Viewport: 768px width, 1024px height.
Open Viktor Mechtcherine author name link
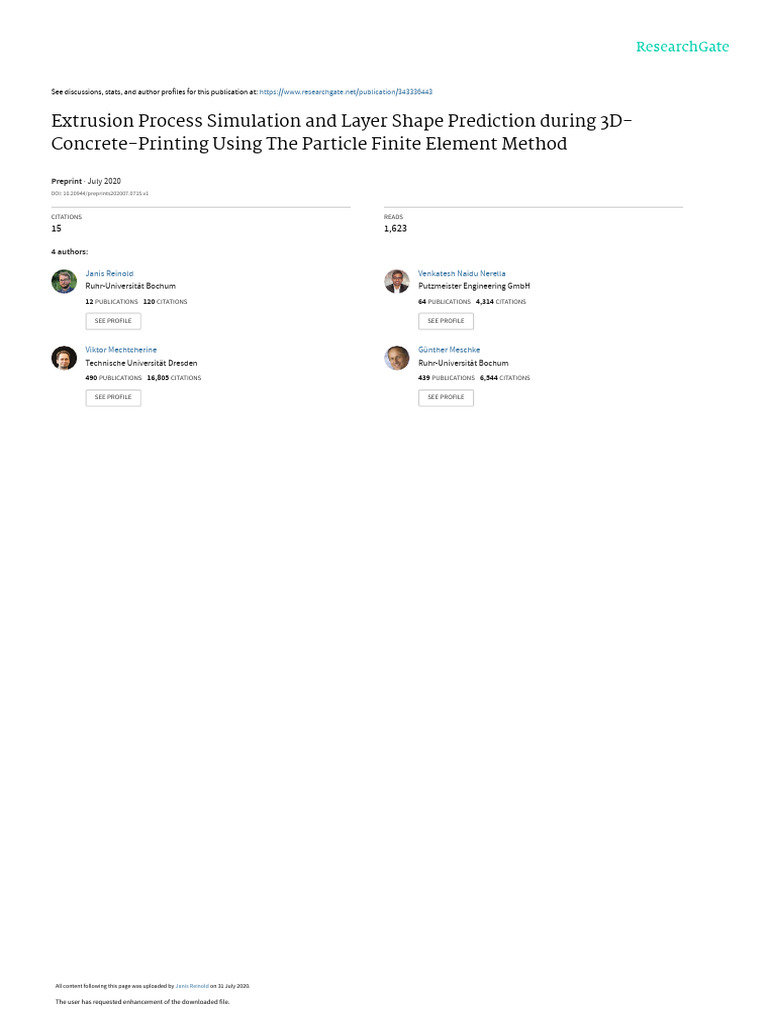coord(121,350)
